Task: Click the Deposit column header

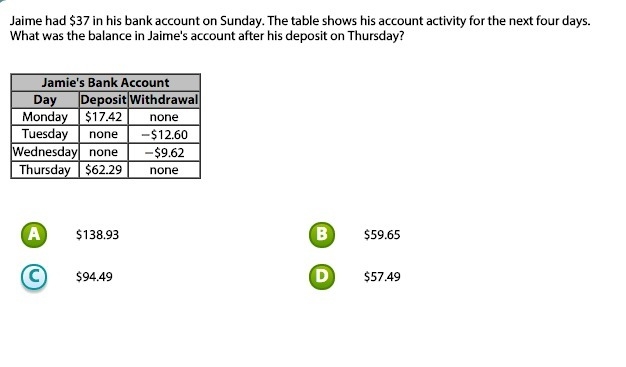Action: [x=104, y=100]
